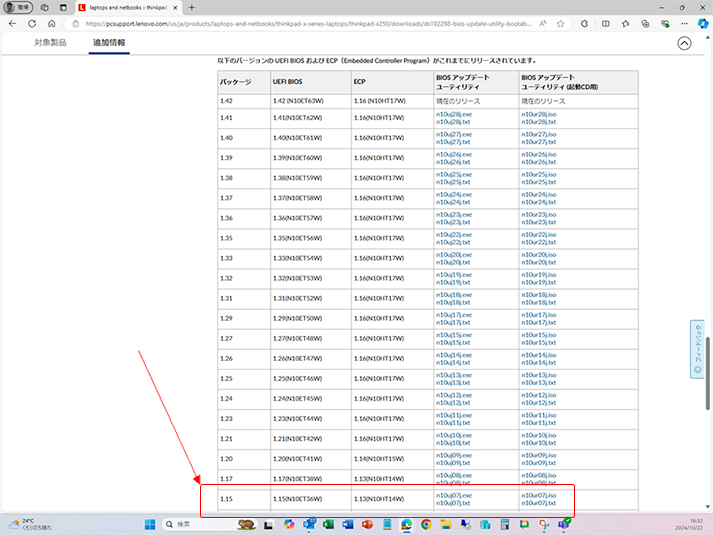Open n10ur20j.txt readme
This screenshot has height=535, width=713.
point(538,262)
